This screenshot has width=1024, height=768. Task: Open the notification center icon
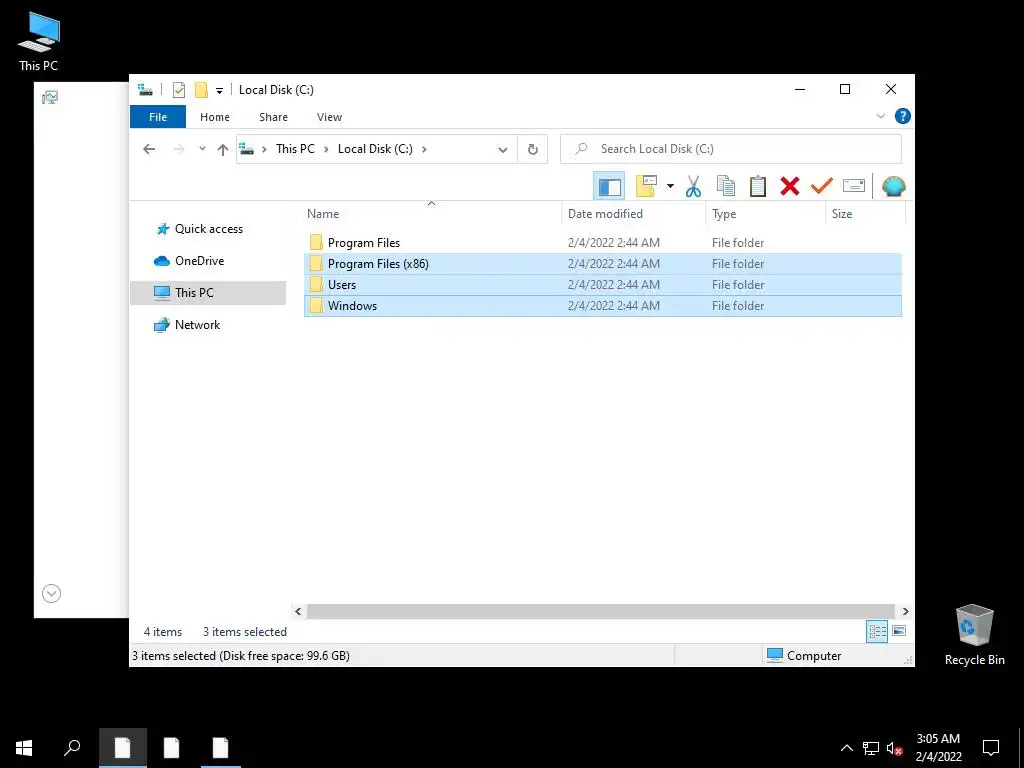pyautogui.click(x=991, y=748)
